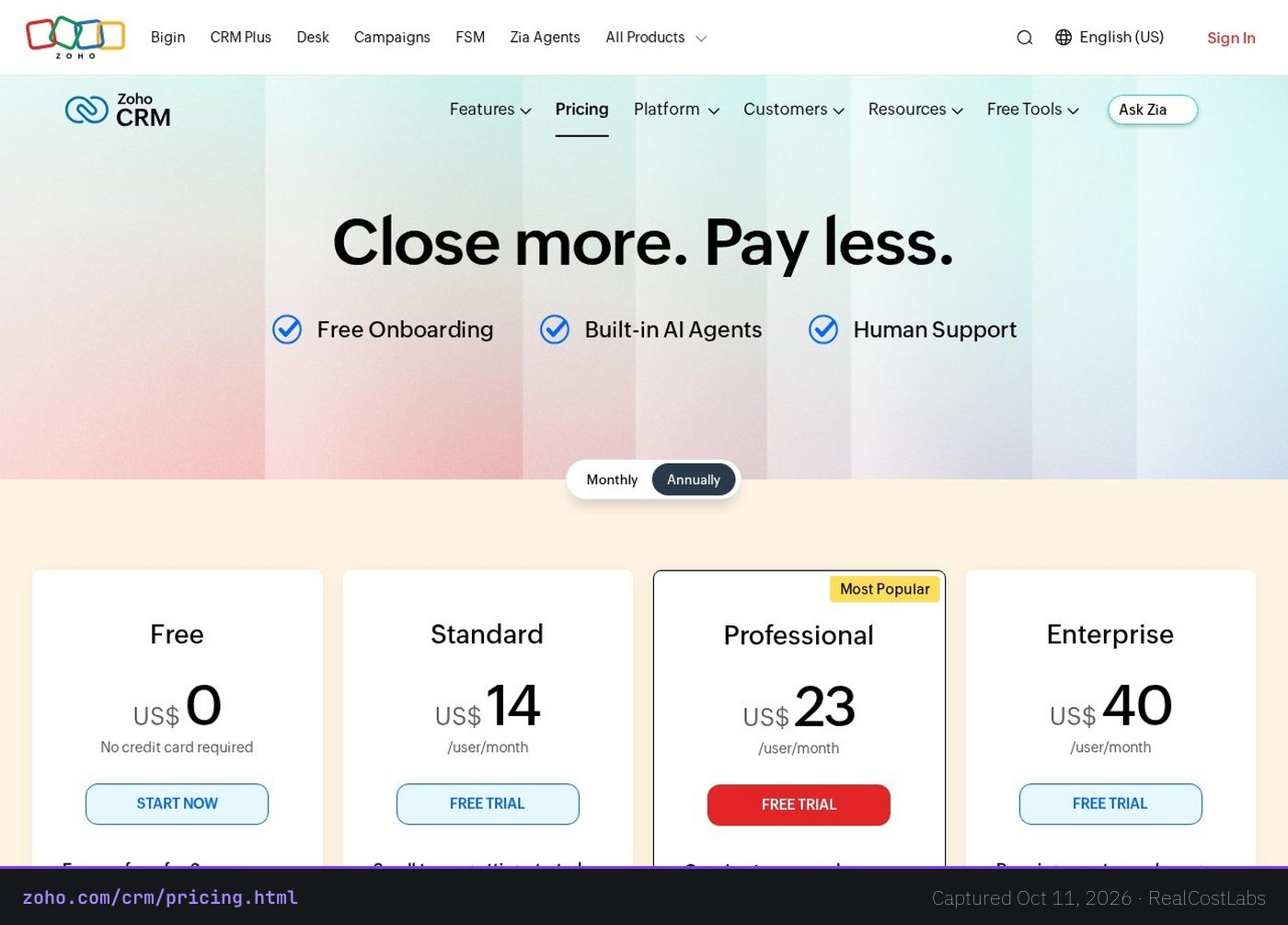Open Zia Agents link
This screenshot has width=1288, height=925.
coord(545,37)
